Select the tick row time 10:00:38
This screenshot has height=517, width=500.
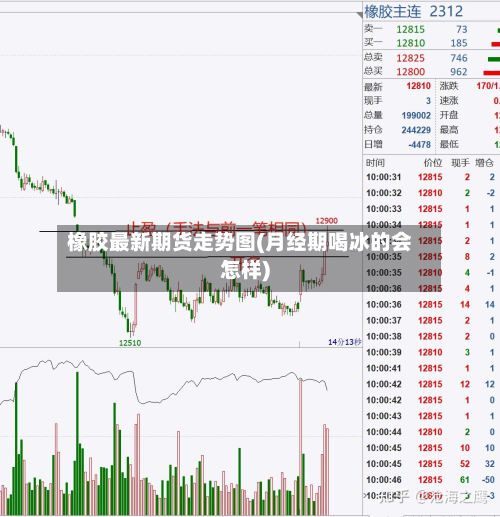384,337
